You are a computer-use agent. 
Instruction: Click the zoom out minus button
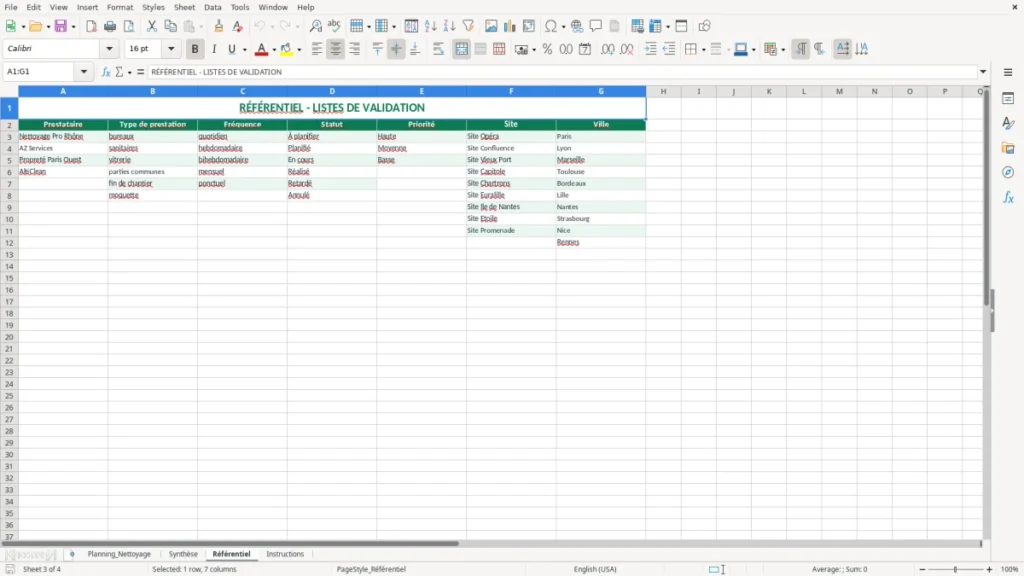pyautogui.click(x=922, y=569)
